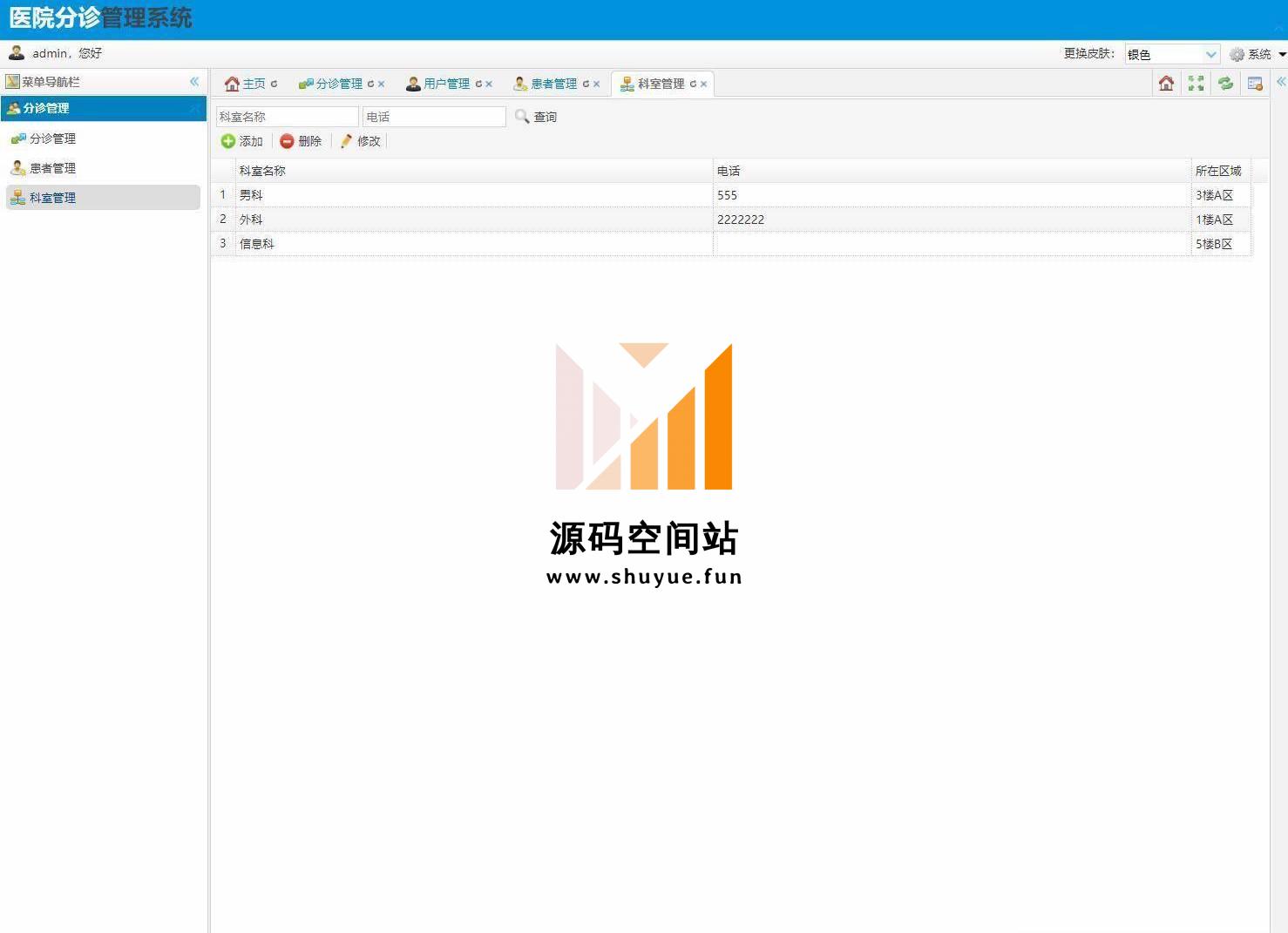Open the 系统 menu dropdown arrow
The height and width of the screenshot is (933, 1288).
tap(1283, 54)
